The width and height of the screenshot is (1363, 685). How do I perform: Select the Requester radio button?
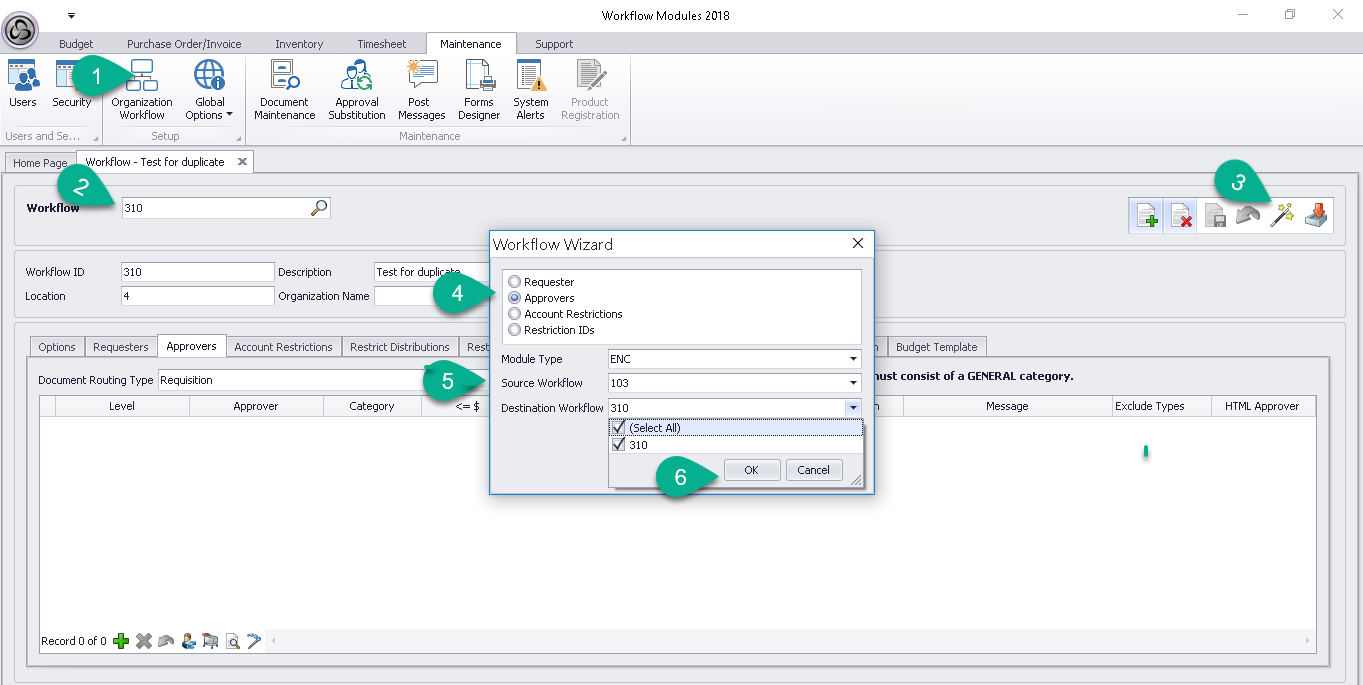(x=515, y=282)
